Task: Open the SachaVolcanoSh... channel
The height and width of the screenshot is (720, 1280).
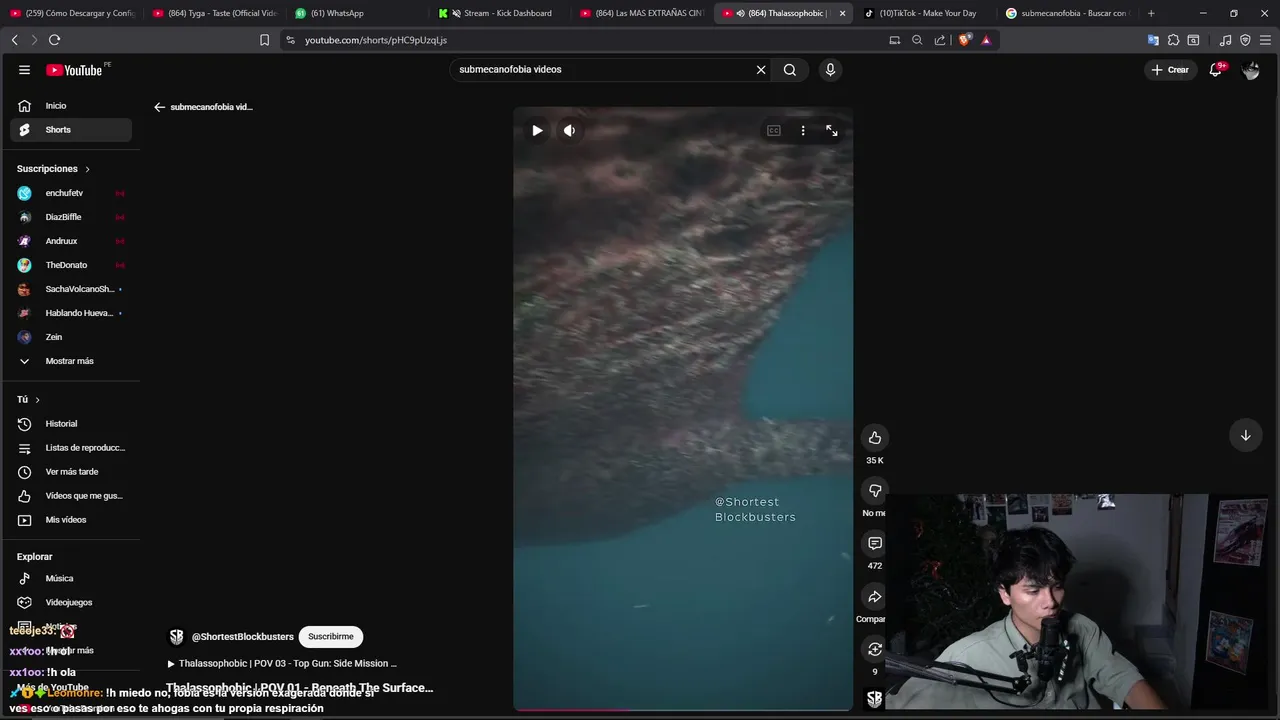Action: pyautogui.click(x=71, y=289)
